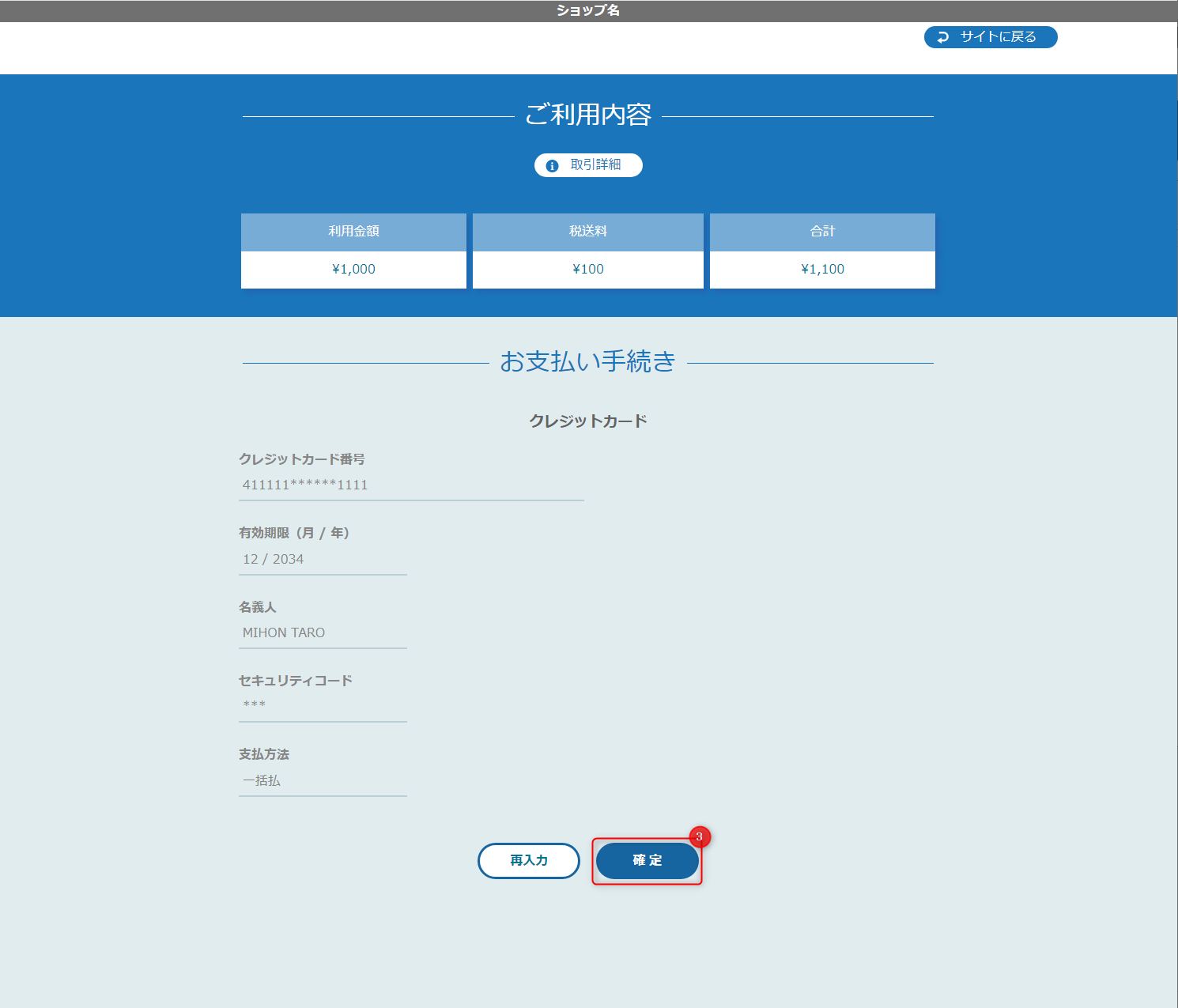Click the info icon on 取引詳細 button
The width and height of the screenshot is (1178, 1008).
pos(552,165)
